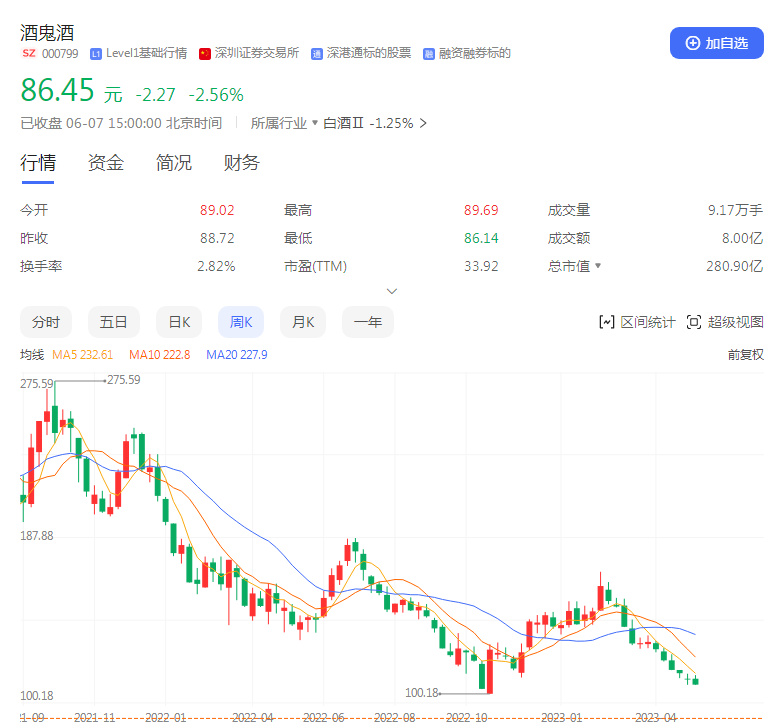Viewport: 773px width, 728px height.
Task: Open the 所属行业 dropdown arrow
Action: coord(315,123)
